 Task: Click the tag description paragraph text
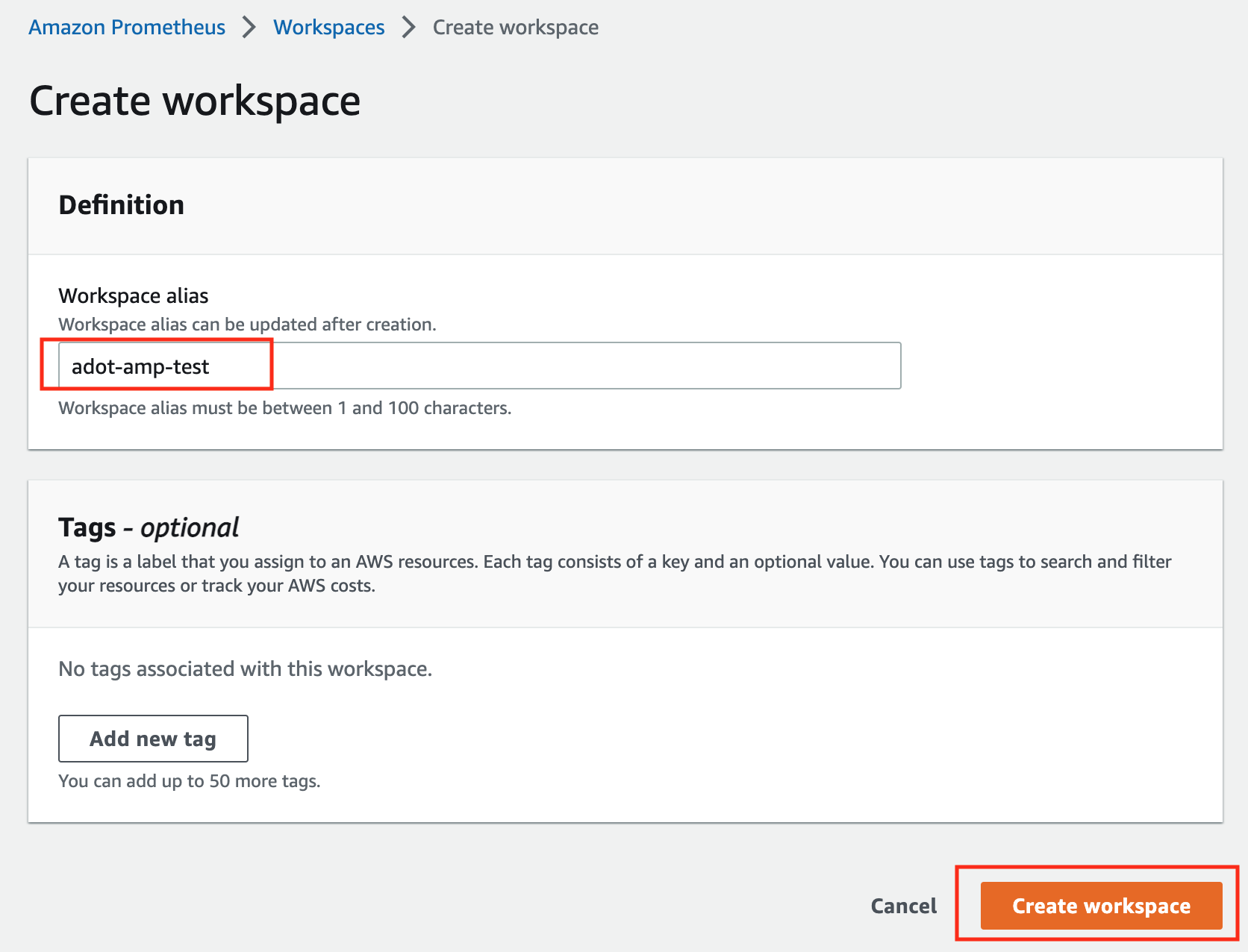[614, 573]
